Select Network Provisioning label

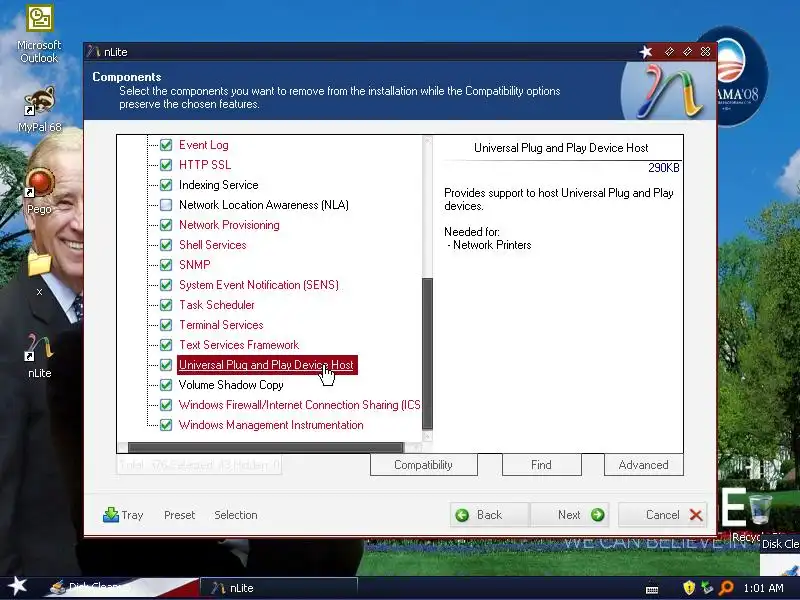[229, 225]
